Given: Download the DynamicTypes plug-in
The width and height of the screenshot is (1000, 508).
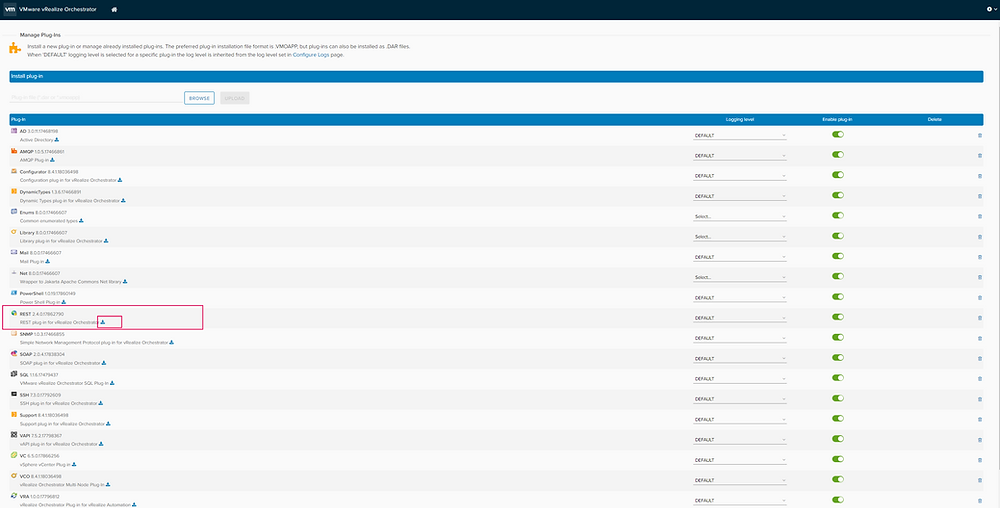Looking at the screenshot, I should [x=123, y=200].
